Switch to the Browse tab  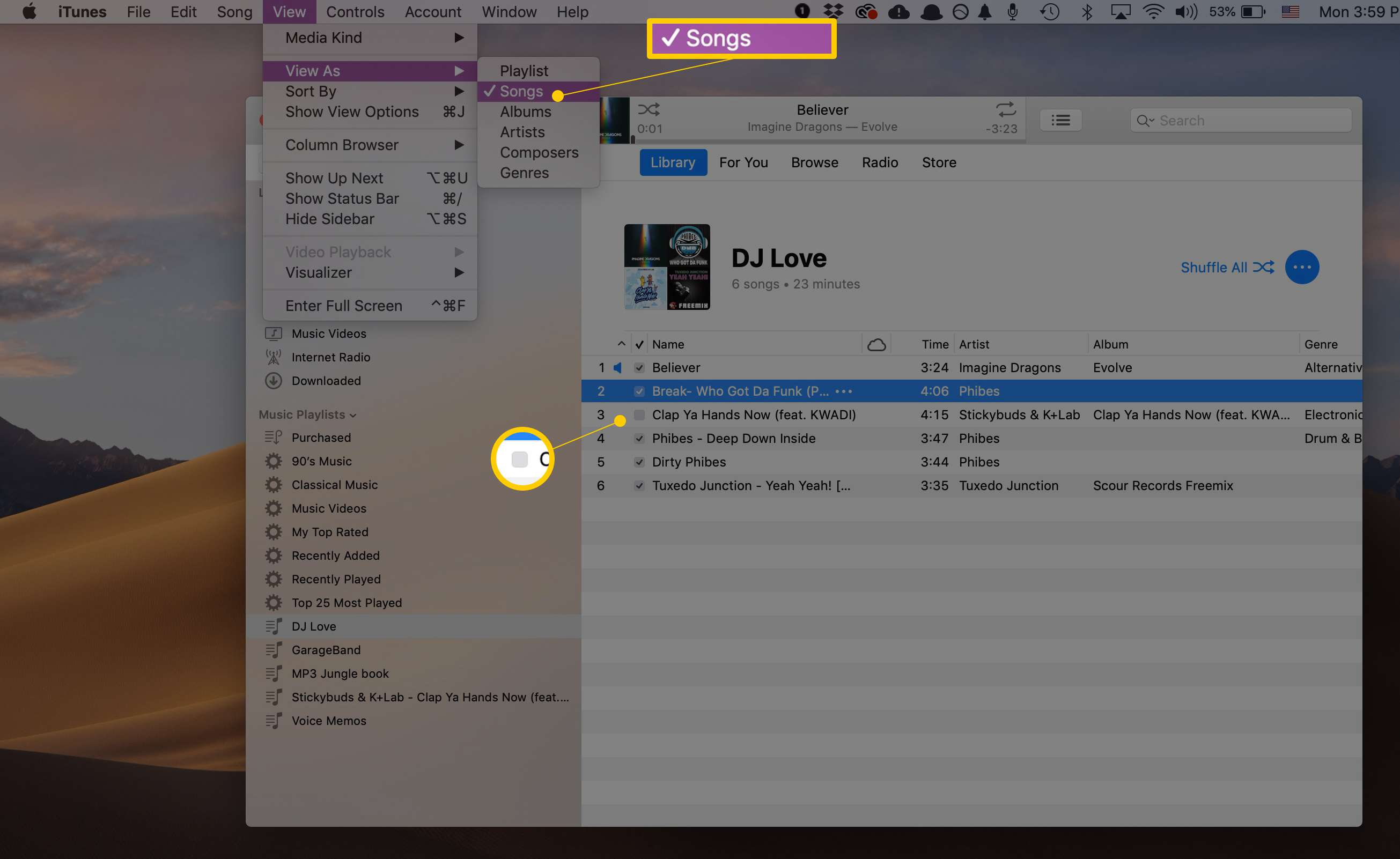click(x=814, y=161)
